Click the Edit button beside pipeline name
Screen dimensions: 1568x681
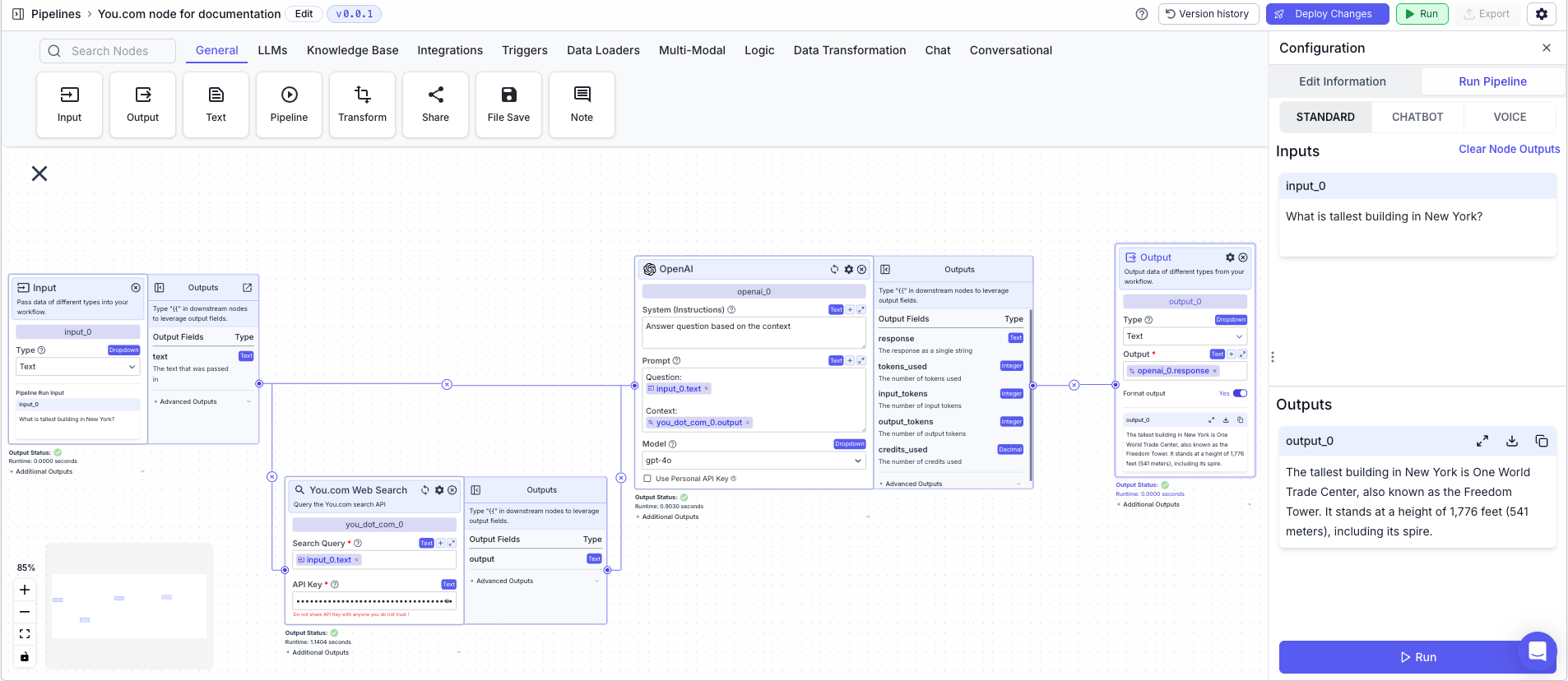[x=304, y=14]
